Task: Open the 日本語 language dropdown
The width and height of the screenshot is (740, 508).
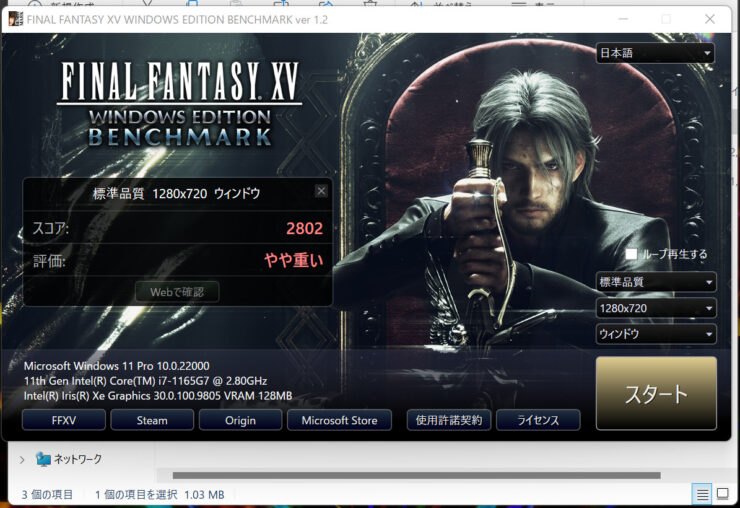Action: point(655,53)
